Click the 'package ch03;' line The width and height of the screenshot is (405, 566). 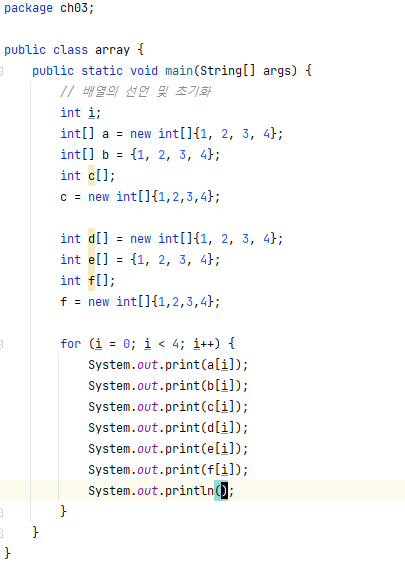click(x=49, y=8)
